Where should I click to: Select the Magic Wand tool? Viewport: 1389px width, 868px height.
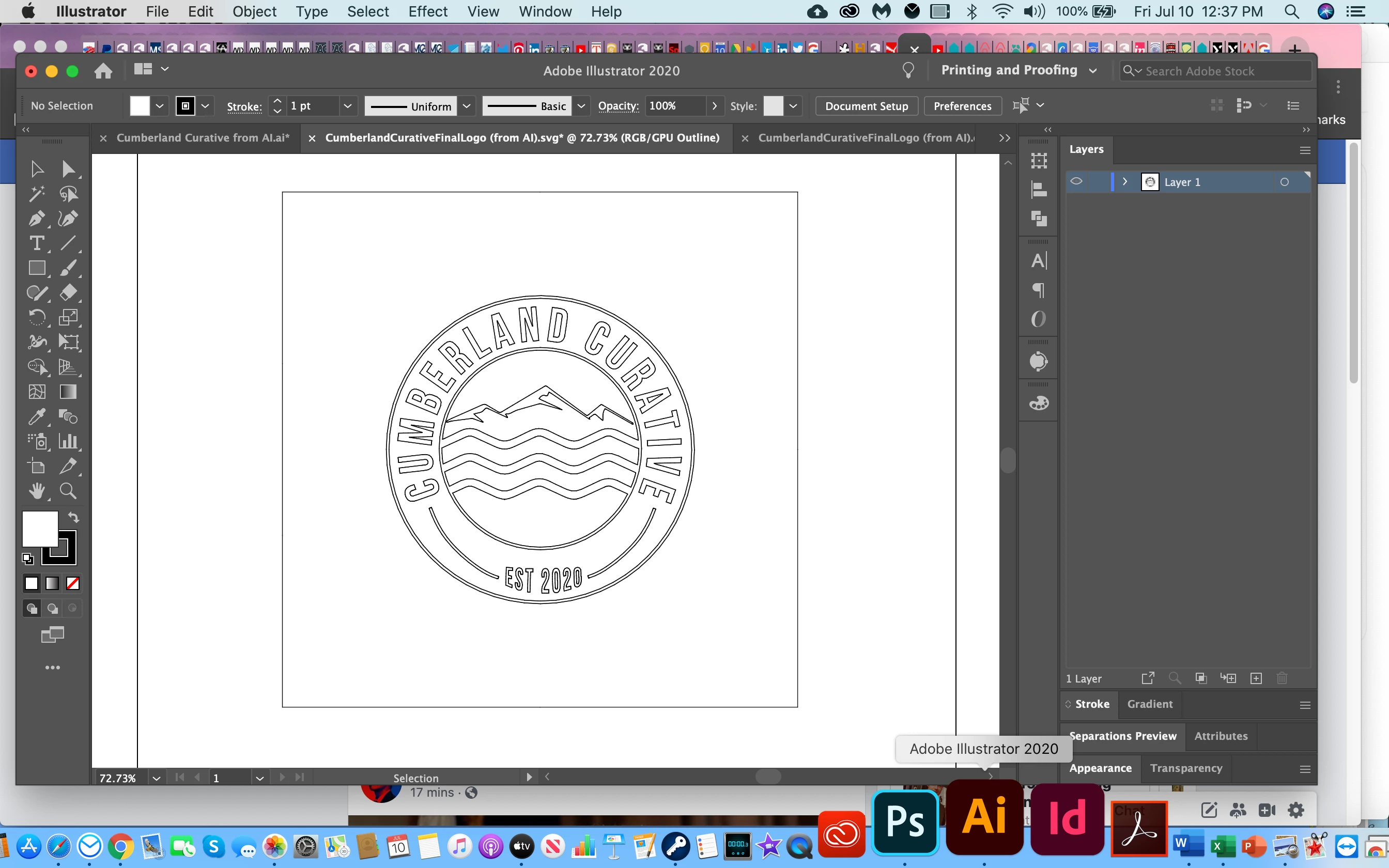click(37, 194)
